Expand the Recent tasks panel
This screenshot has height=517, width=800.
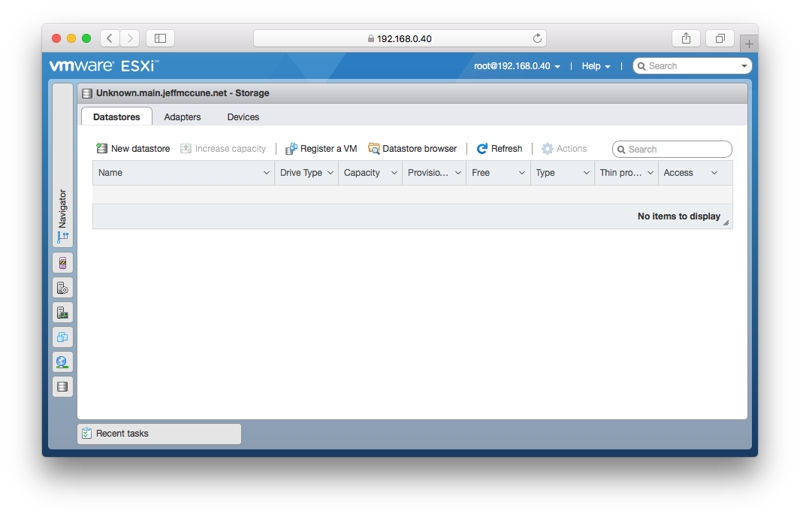click(x=159, y=434)
